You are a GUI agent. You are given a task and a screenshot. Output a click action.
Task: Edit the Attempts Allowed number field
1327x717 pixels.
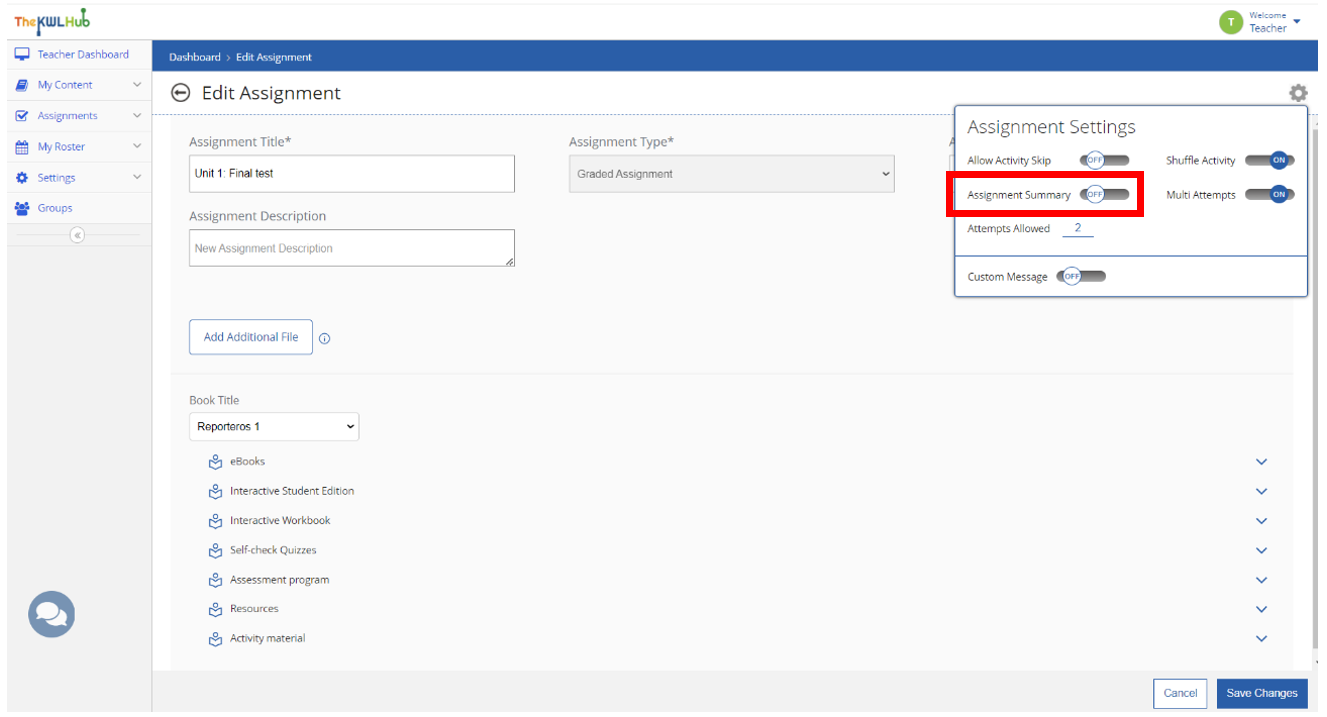pyautogui.click(x=1078, y=229)
